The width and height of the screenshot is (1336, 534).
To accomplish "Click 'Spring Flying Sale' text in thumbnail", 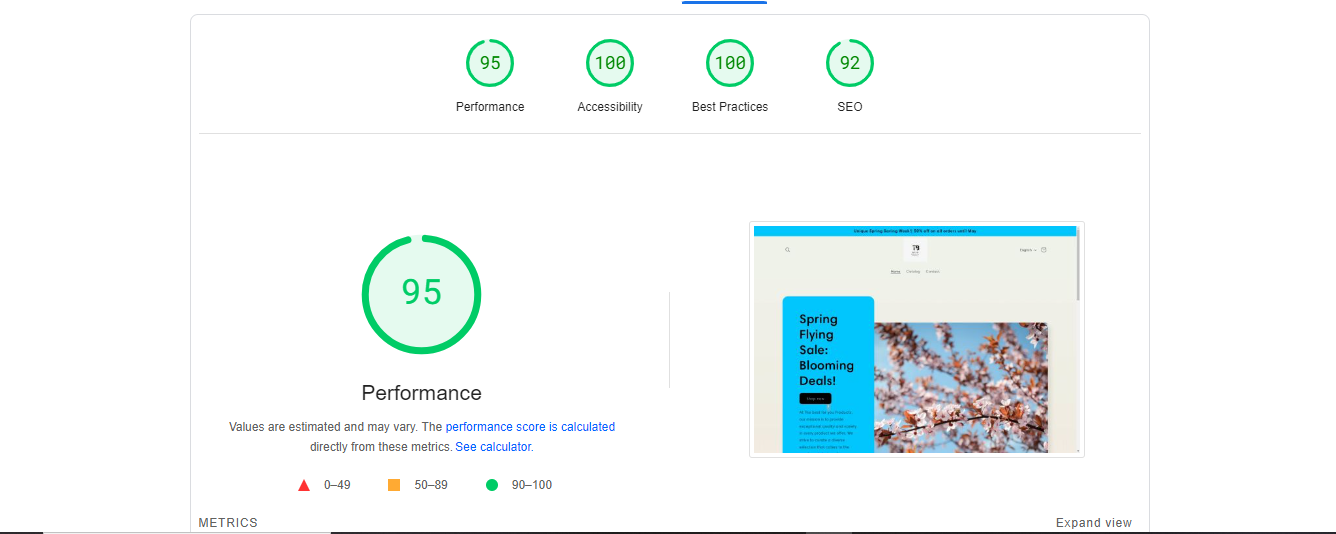I will (x=818, y=334).
